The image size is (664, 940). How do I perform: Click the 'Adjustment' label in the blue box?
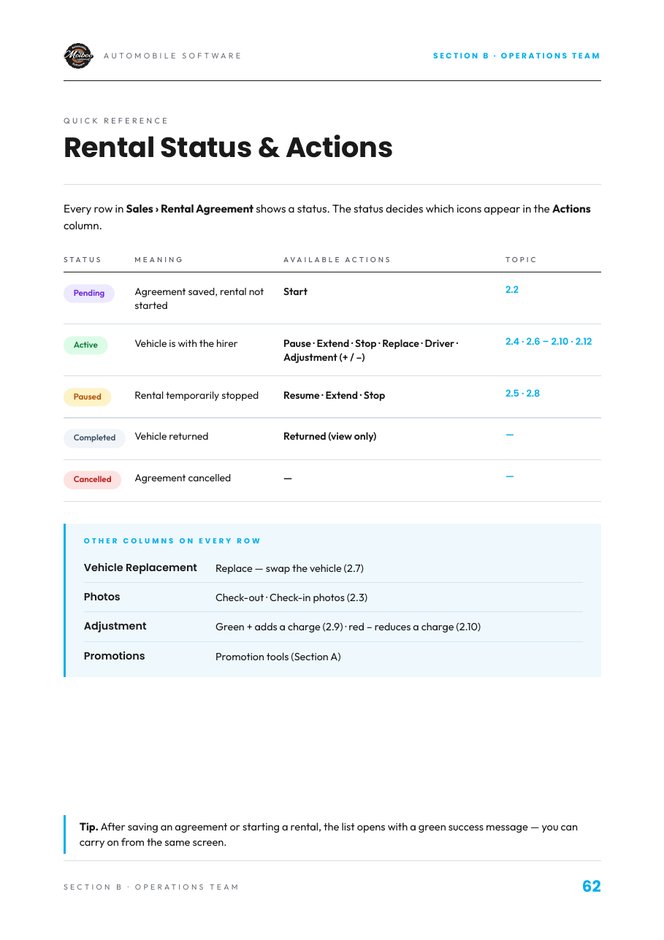pyautogui.click(x=115, y=626)
